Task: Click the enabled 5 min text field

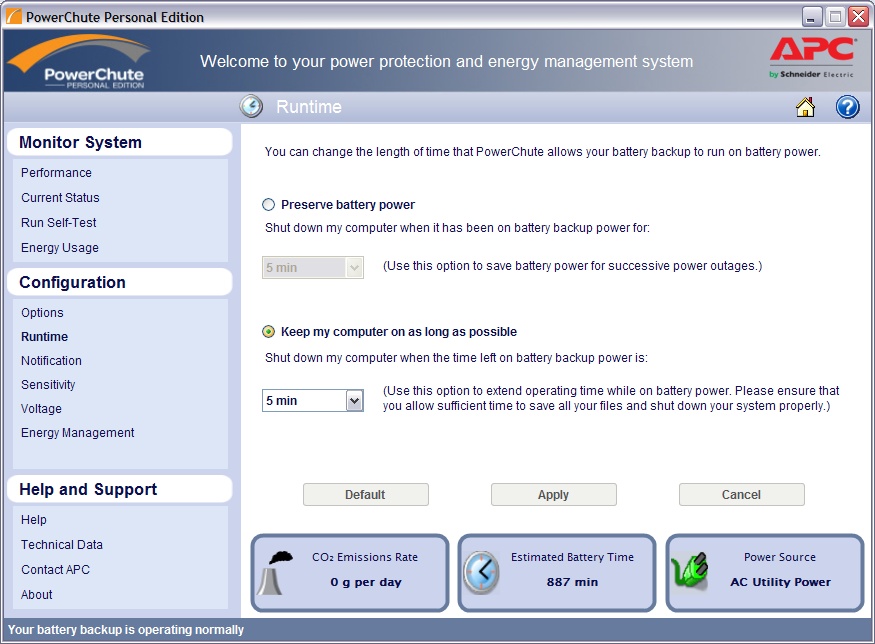Action: pos(305,401)
